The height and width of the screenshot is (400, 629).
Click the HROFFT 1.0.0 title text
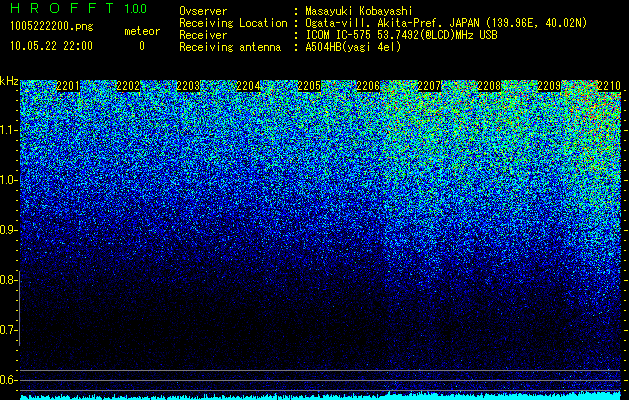coord(78,8)
